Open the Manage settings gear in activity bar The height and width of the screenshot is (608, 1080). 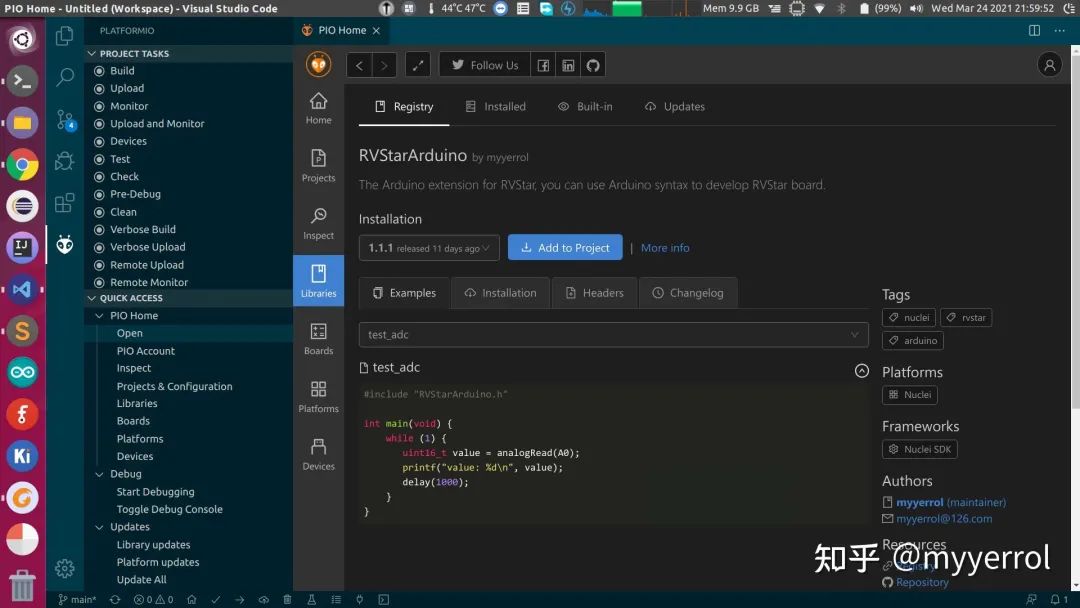coord(65,568)
